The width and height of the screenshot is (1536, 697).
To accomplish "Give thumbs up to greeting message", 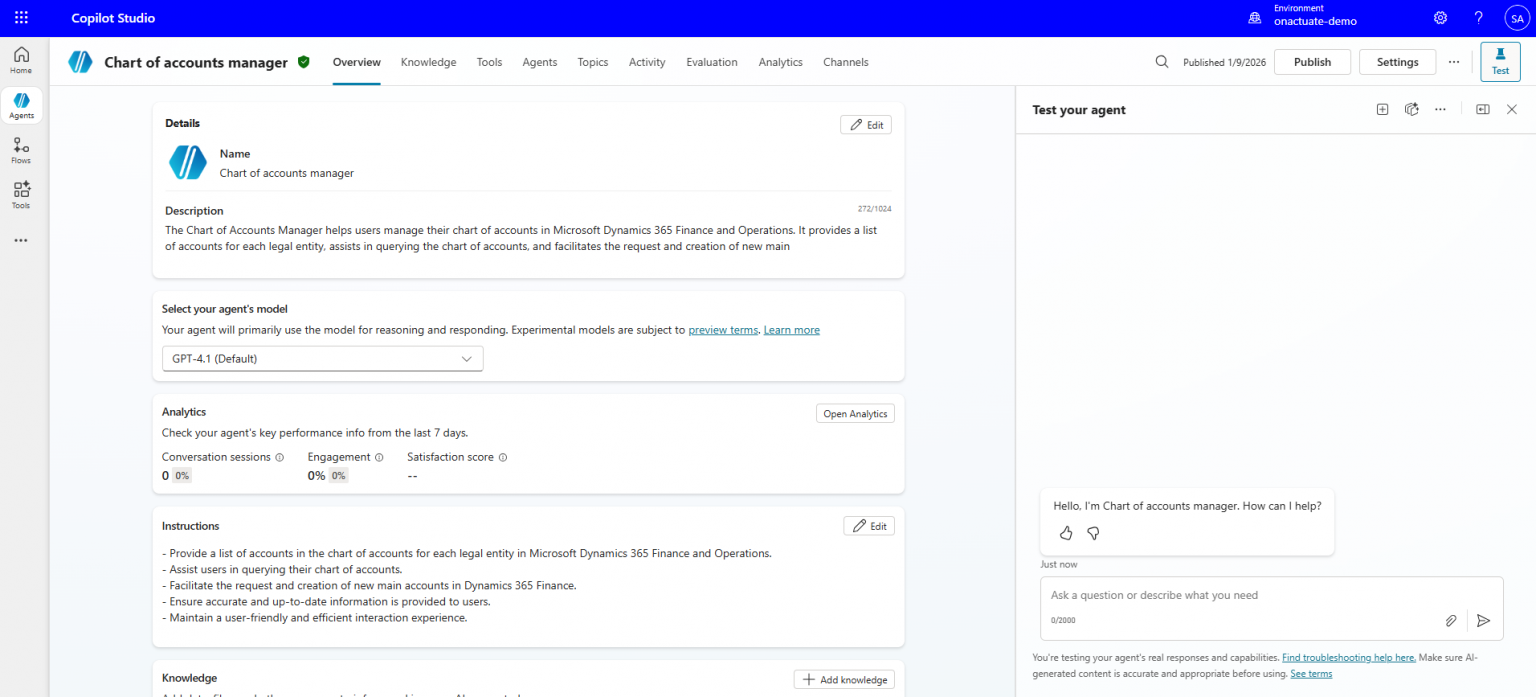I will click(1066, 533).
